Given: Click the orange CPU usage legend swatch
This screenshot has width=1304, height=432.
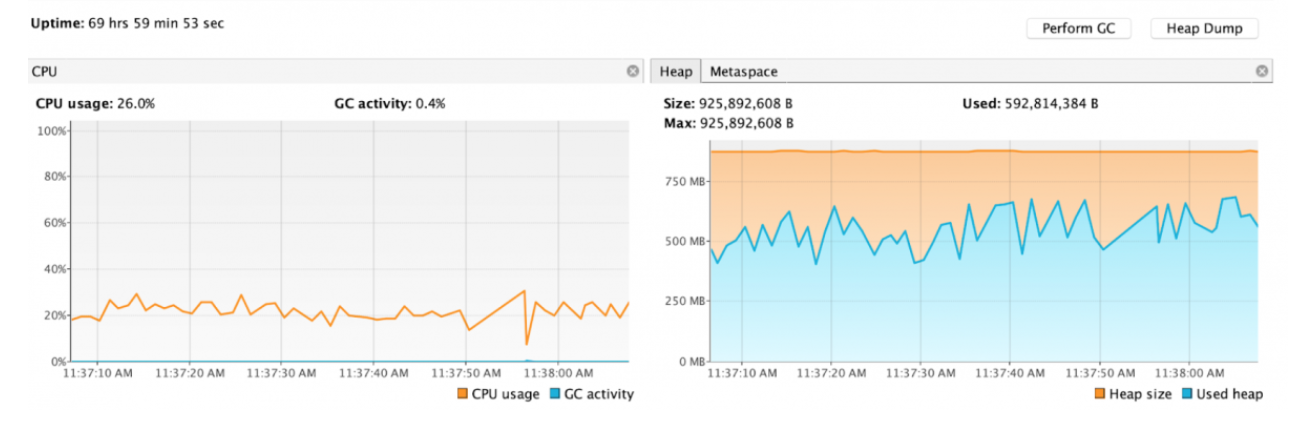Looking at the screenshot, I should tap(463, 394).
